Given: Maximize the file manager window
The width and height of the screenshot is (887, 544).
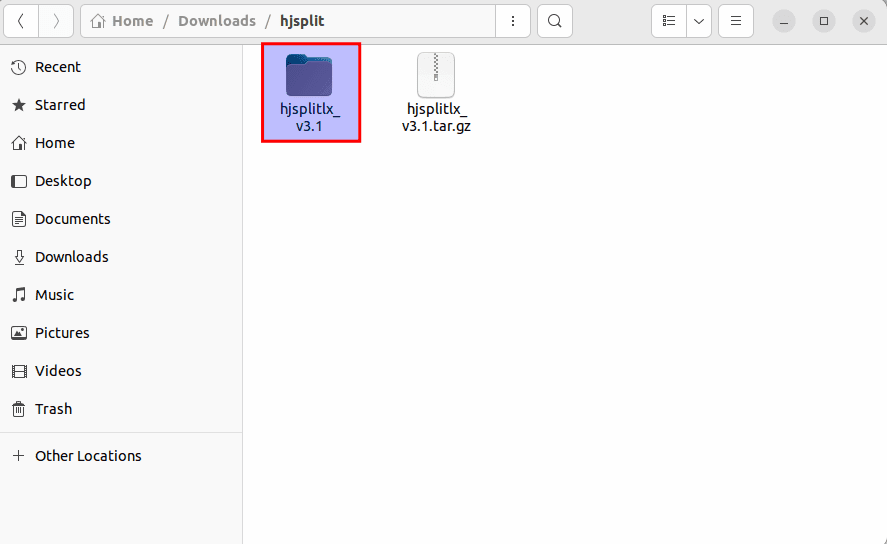Looking at the screenshot, I should 824,21.
